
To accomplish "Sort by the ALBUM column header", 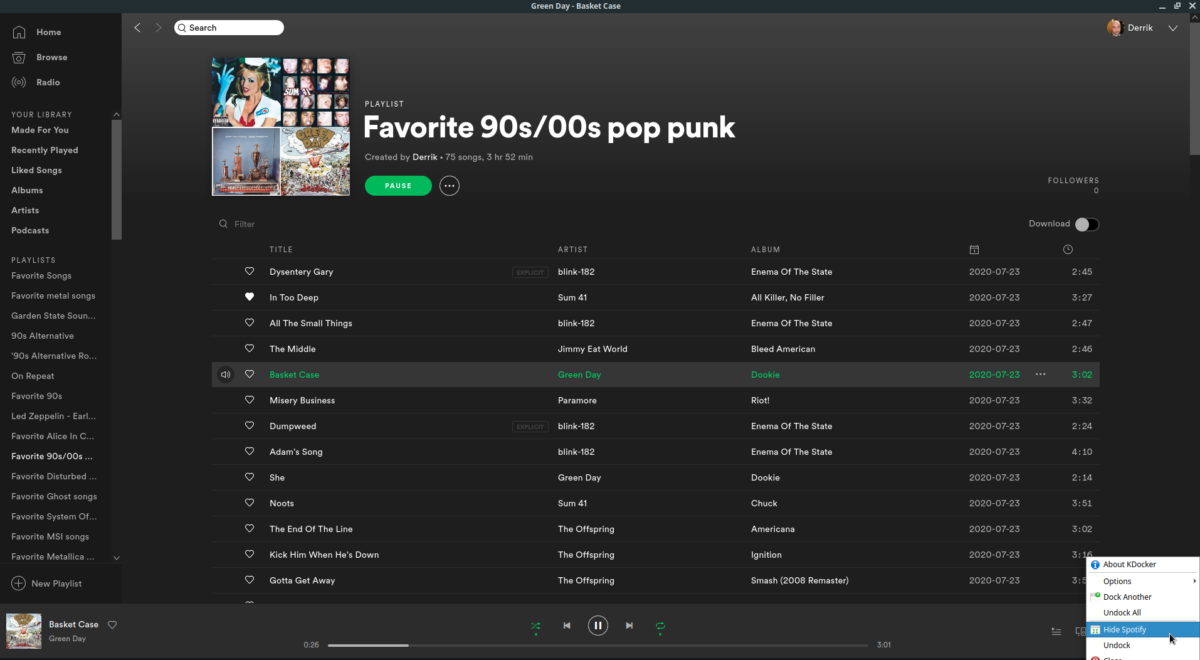I will (766, 250).
